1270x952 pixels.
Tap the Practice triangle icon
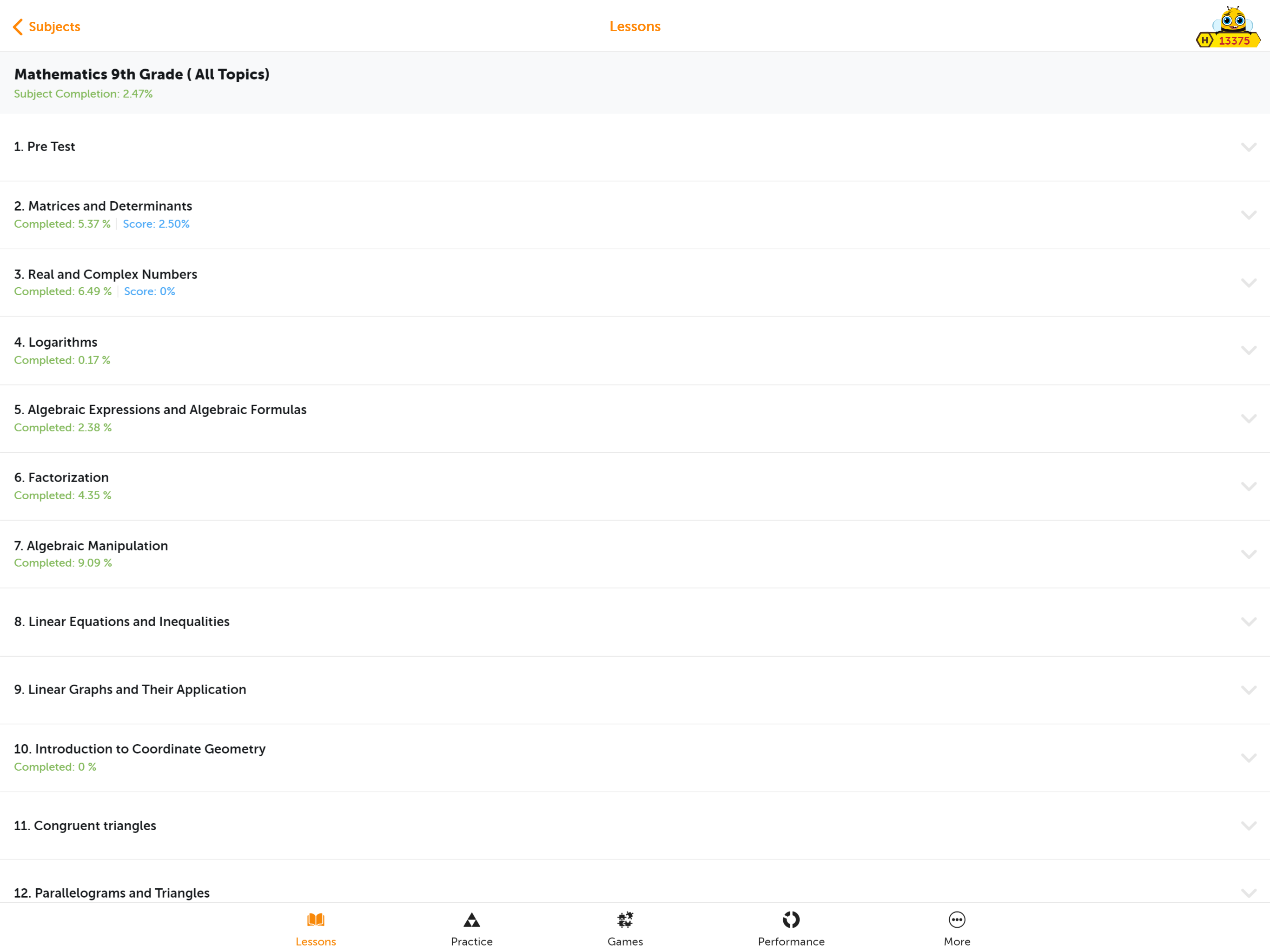(x=471, y=920)
